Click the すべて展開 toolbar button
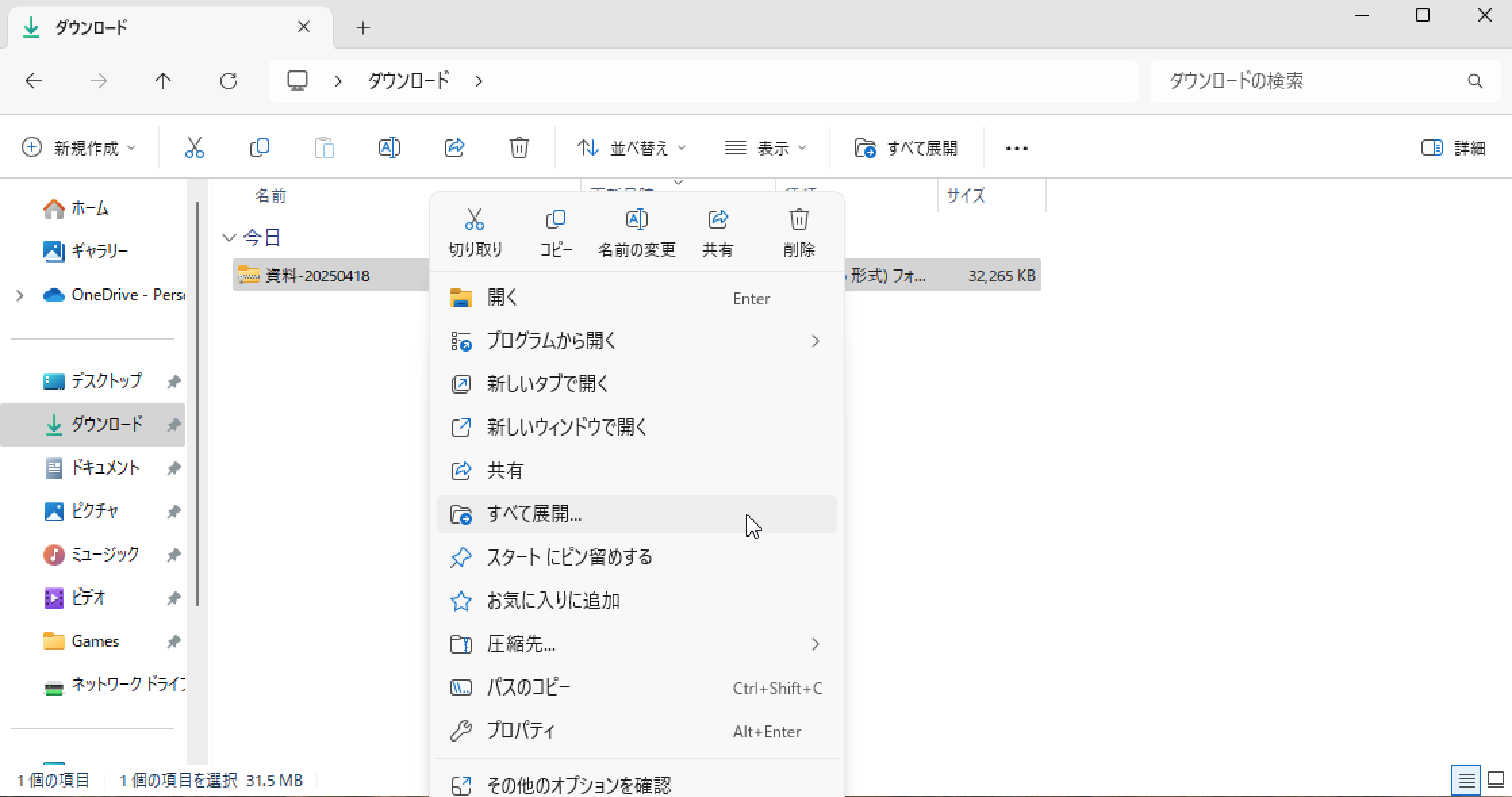The height and width of the screenshot is (797, 1512). 906,147
